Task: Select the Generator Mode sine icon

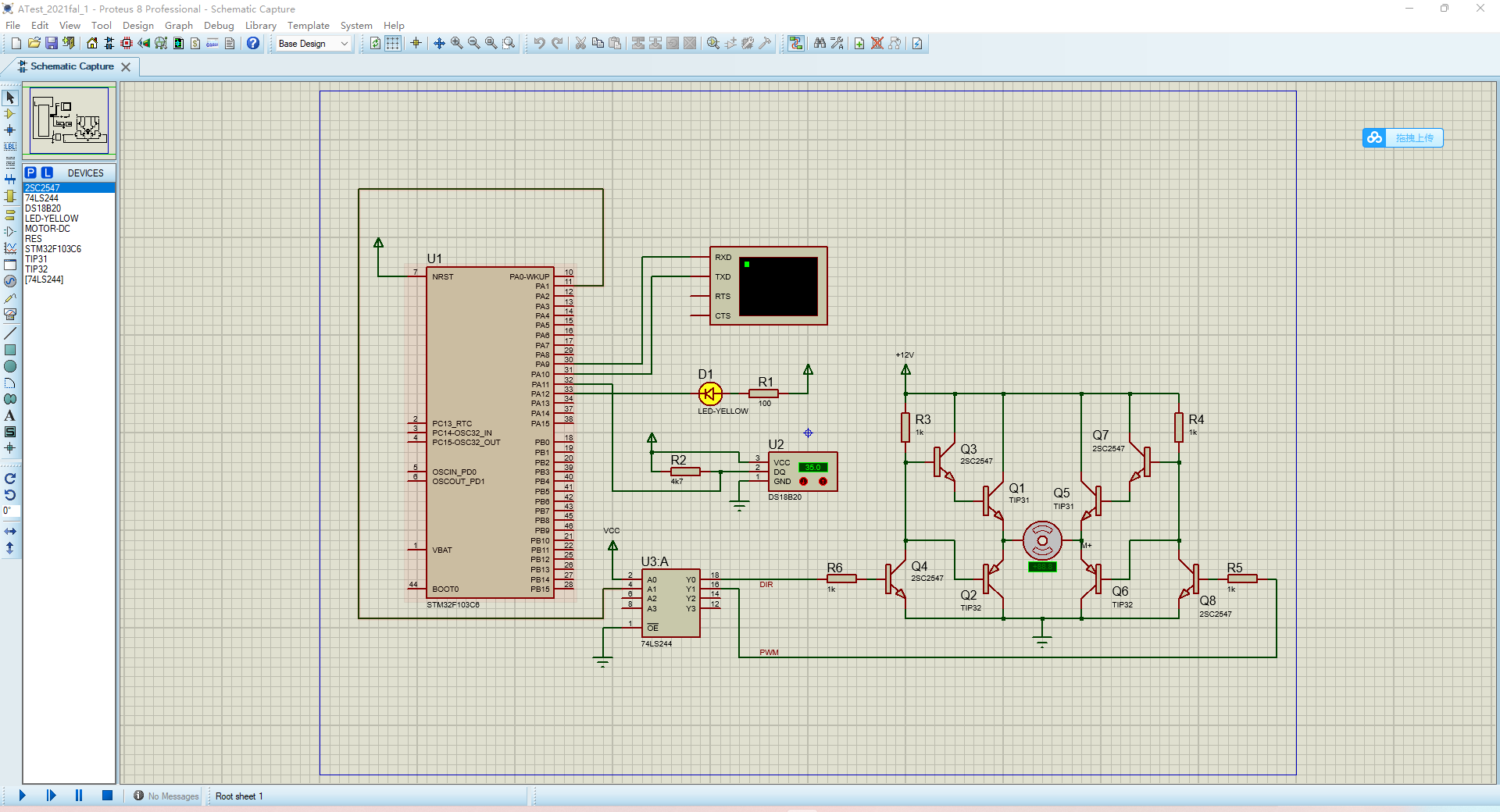Action: click(10, 281)
